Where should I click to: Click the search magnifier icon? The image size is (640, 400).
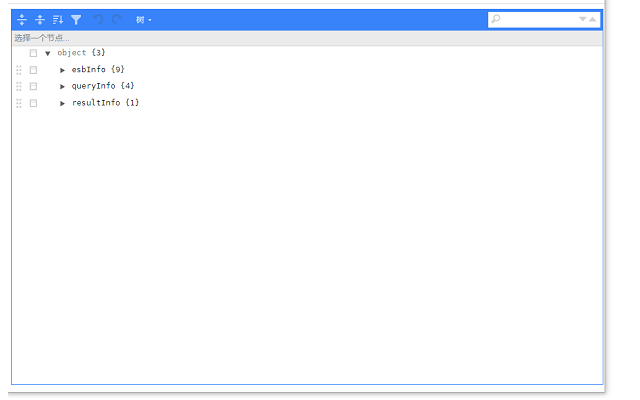496,19
